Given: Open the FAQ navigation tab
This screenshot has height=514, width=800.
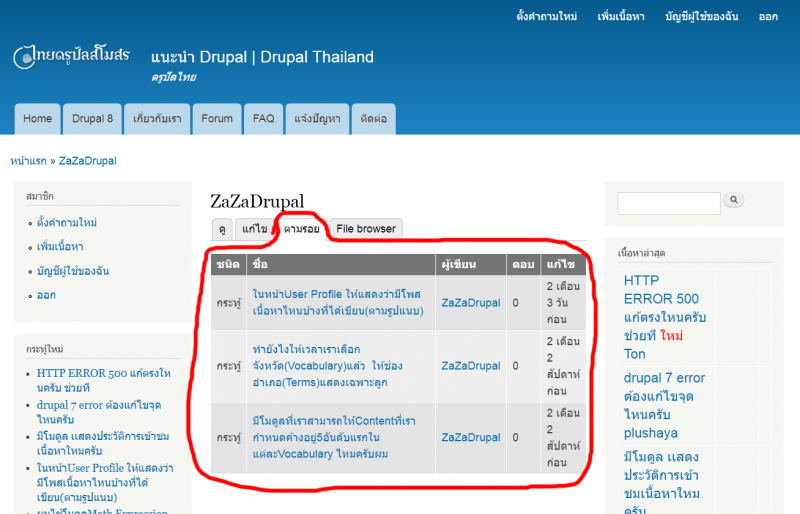Looking at the screenshot, I should [263, 119].
